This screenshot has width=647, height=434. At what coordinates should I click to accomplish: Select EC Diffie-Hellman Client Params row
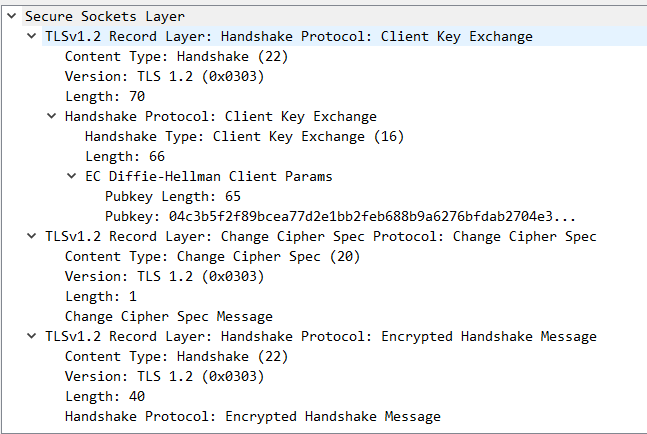tap(208, 176)
